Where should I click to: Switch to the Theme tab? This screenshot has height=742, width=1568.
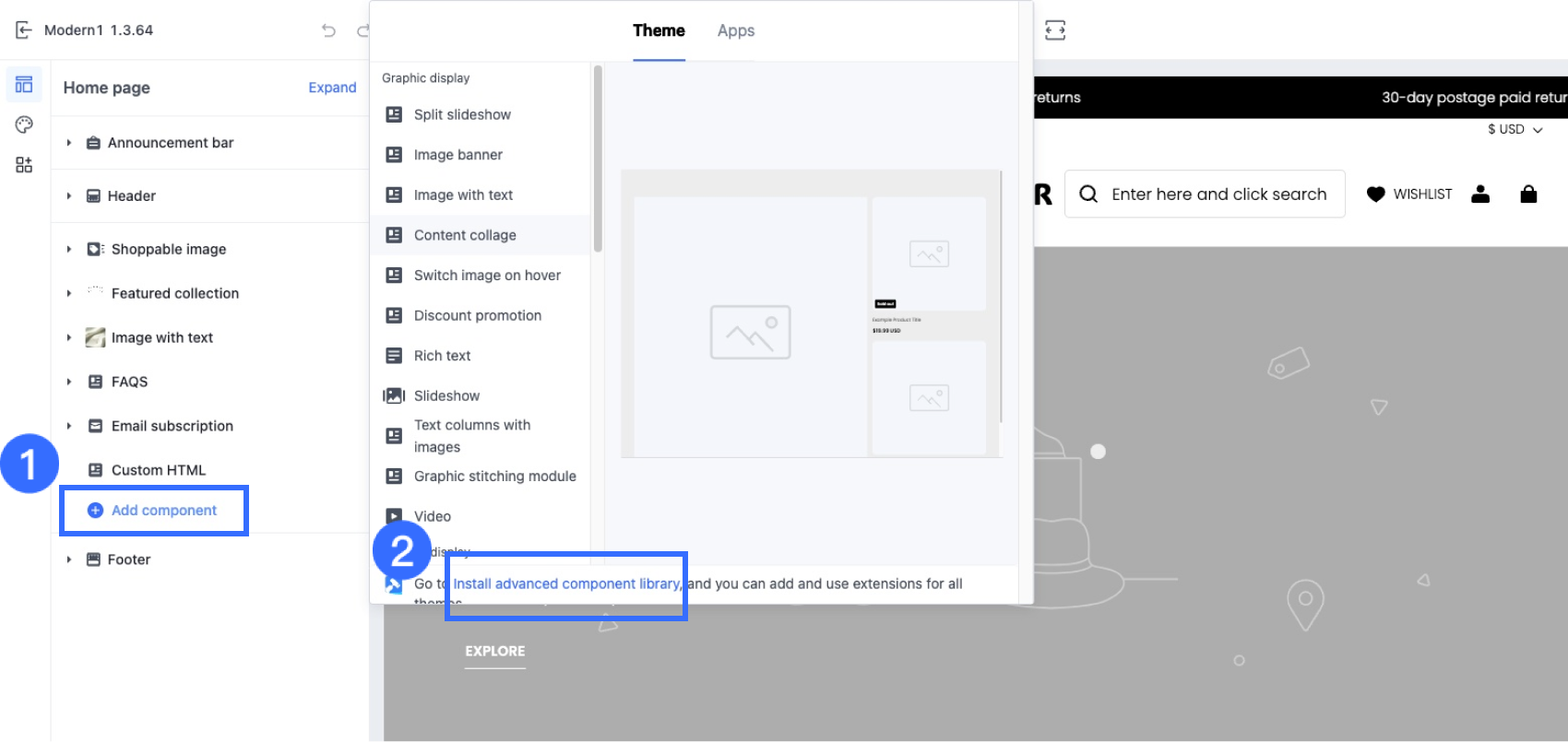tap(659, 30)
